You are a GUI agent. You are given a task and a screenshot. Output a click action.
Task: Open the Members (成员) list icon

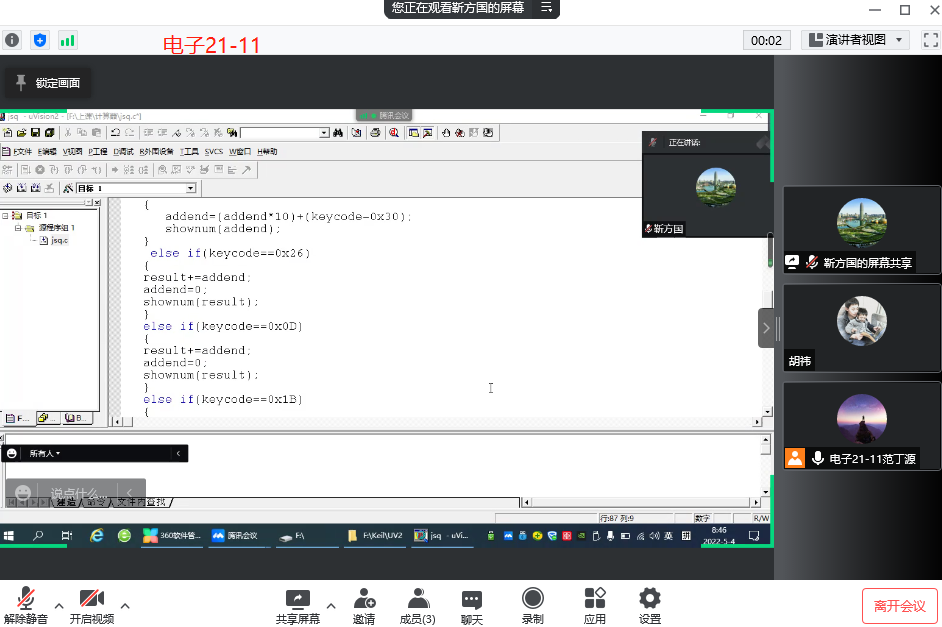click(x=417, y=599)
